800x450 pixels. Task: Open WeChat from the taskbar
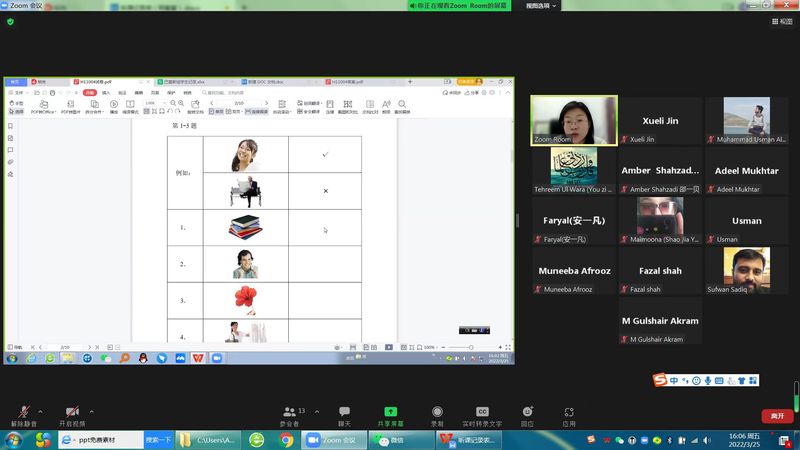coord(402,440)
